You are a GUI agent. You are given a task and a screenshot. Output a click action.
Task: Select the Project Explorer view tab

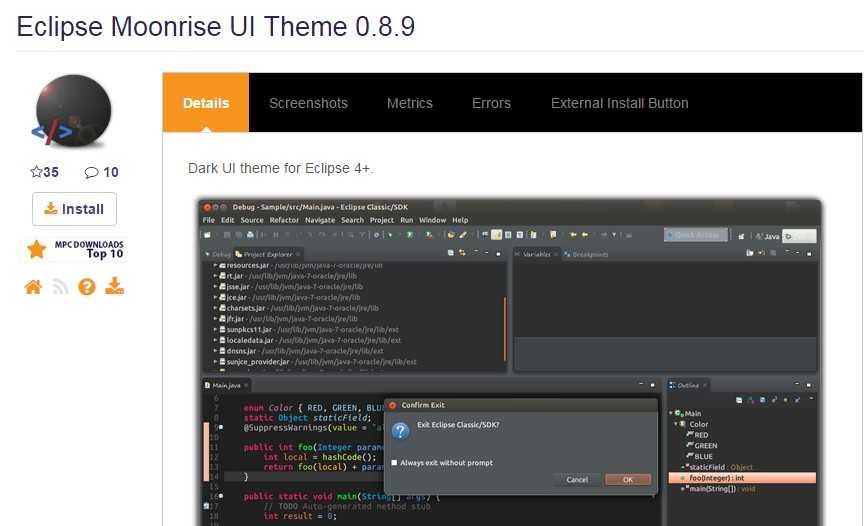(x=267, y=254)
